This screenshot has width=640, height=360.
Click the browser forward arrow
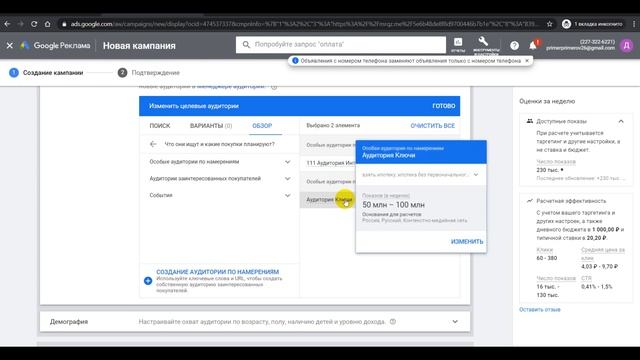point(21,24)
